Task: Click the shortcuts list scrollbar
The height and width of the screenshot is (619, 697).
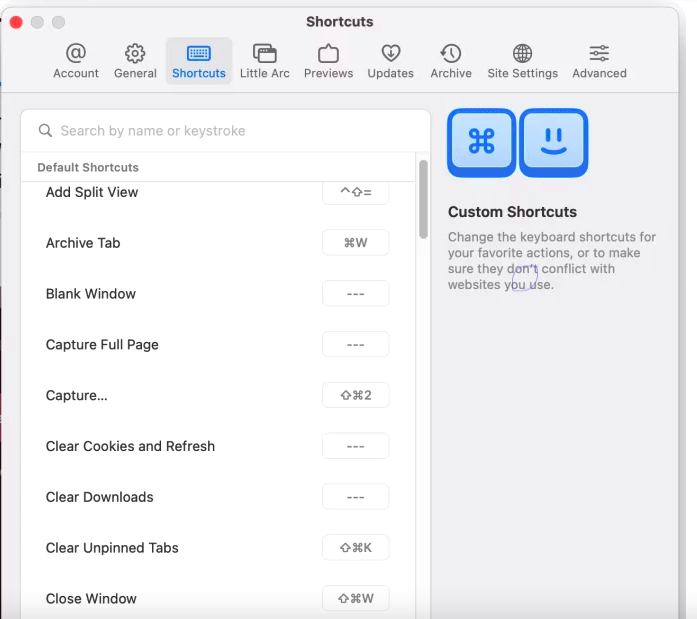Action: [423, 200]
